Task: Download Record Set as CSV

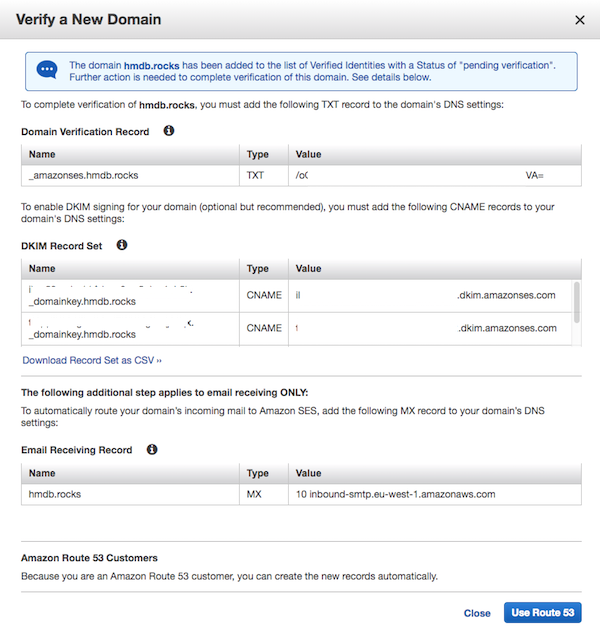Action: pos(91,360)
